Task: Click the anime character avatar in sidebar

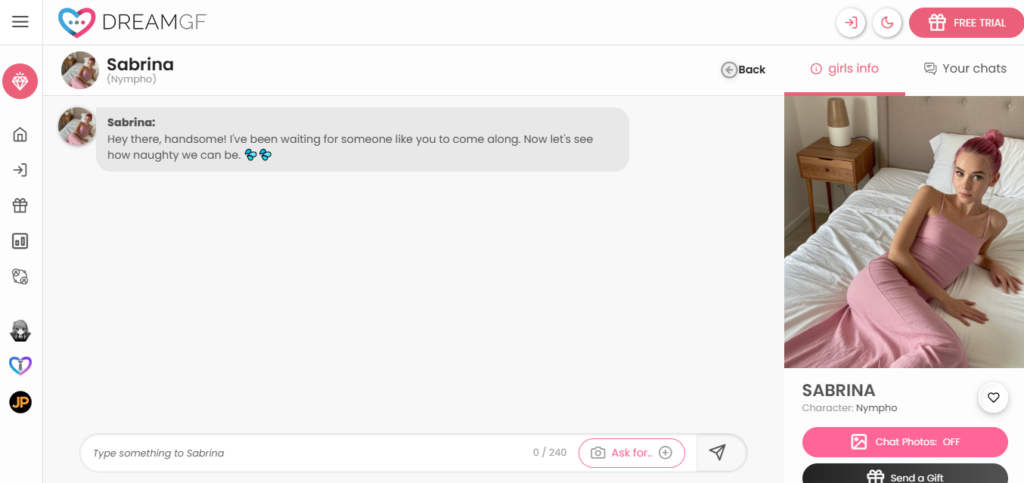Action: [20, 331]
